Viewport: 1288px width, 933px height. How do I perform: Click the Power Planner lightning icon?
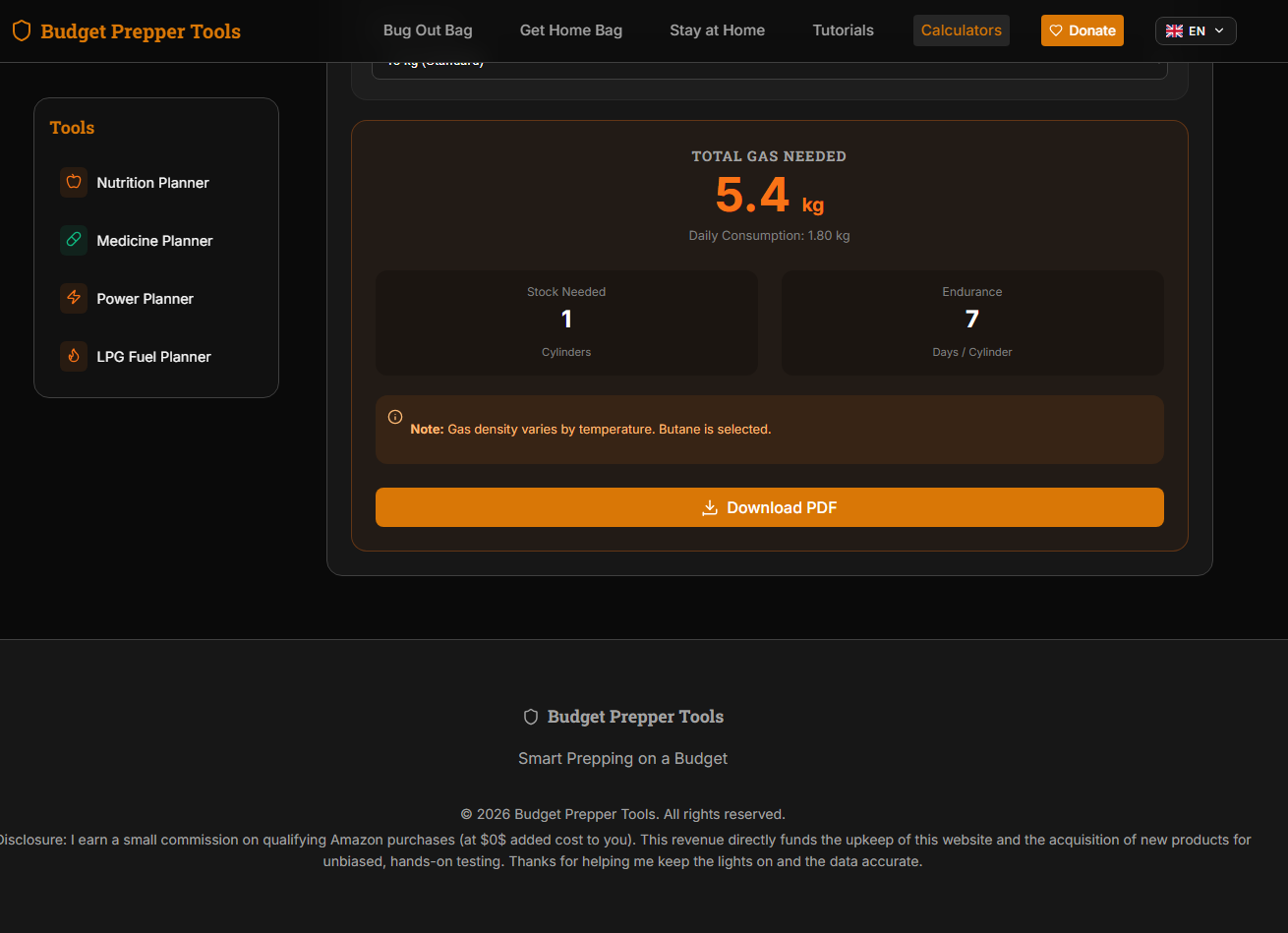74,299
